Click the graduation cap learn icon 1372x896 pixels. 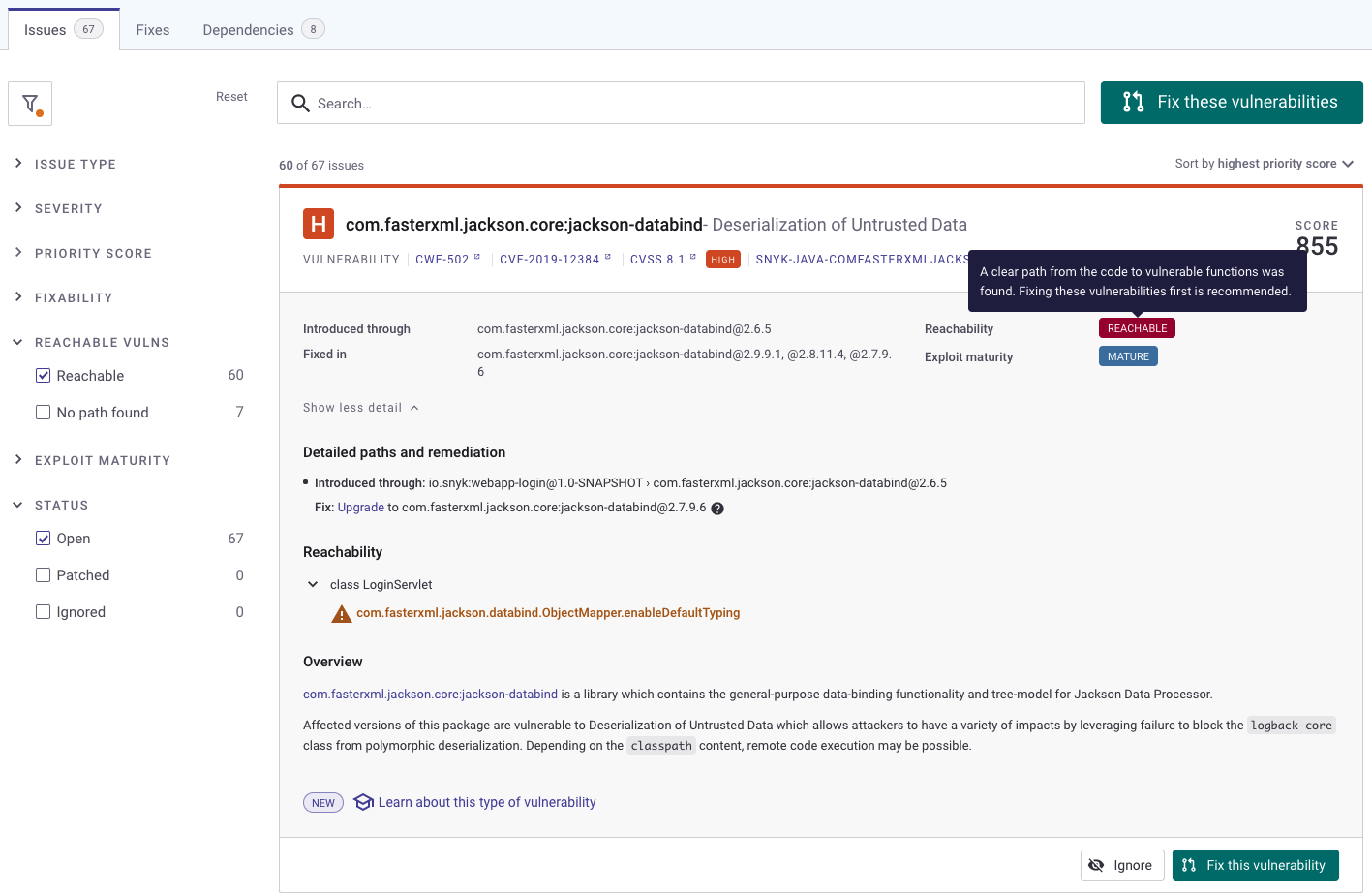(363, 802)
